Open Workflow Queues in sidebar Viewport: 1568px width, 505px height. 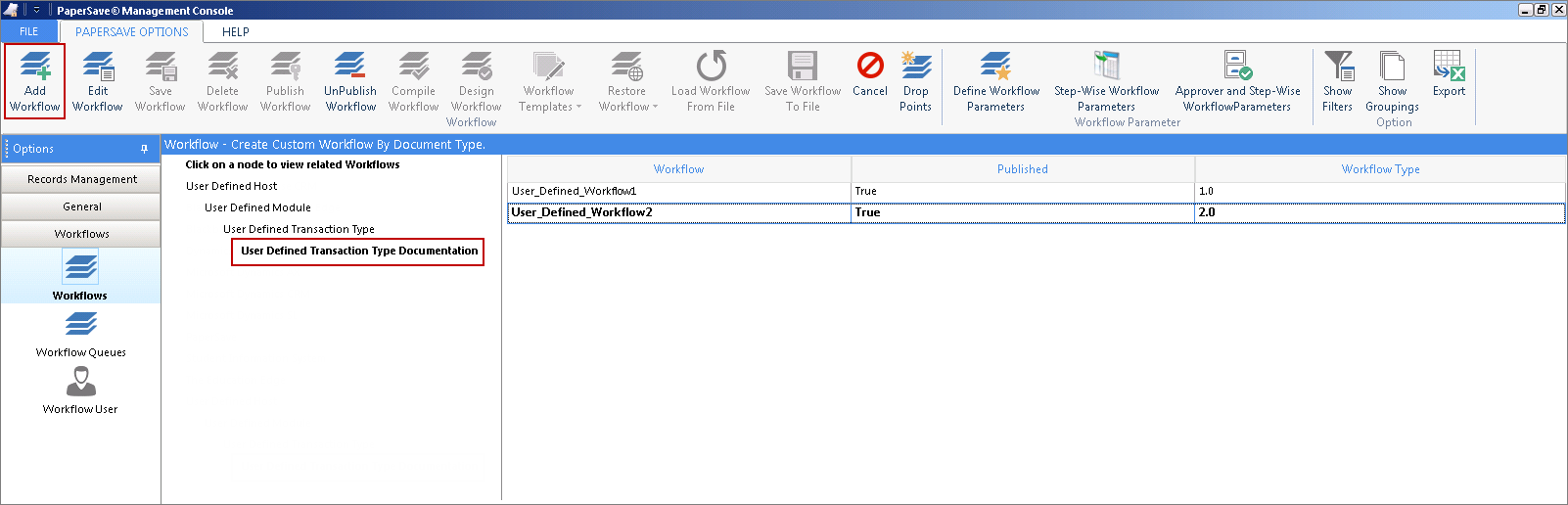click(80, 334)
